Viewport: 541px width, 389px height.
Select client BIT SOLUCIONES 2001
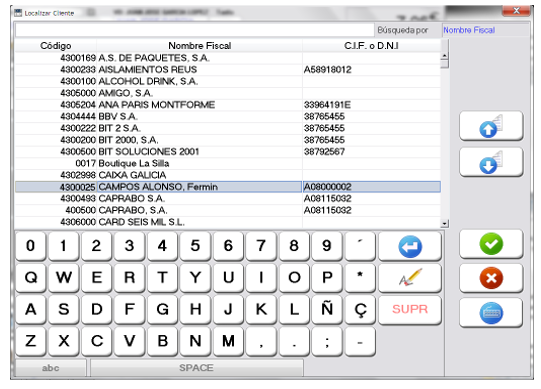click(x=228, y=152)
